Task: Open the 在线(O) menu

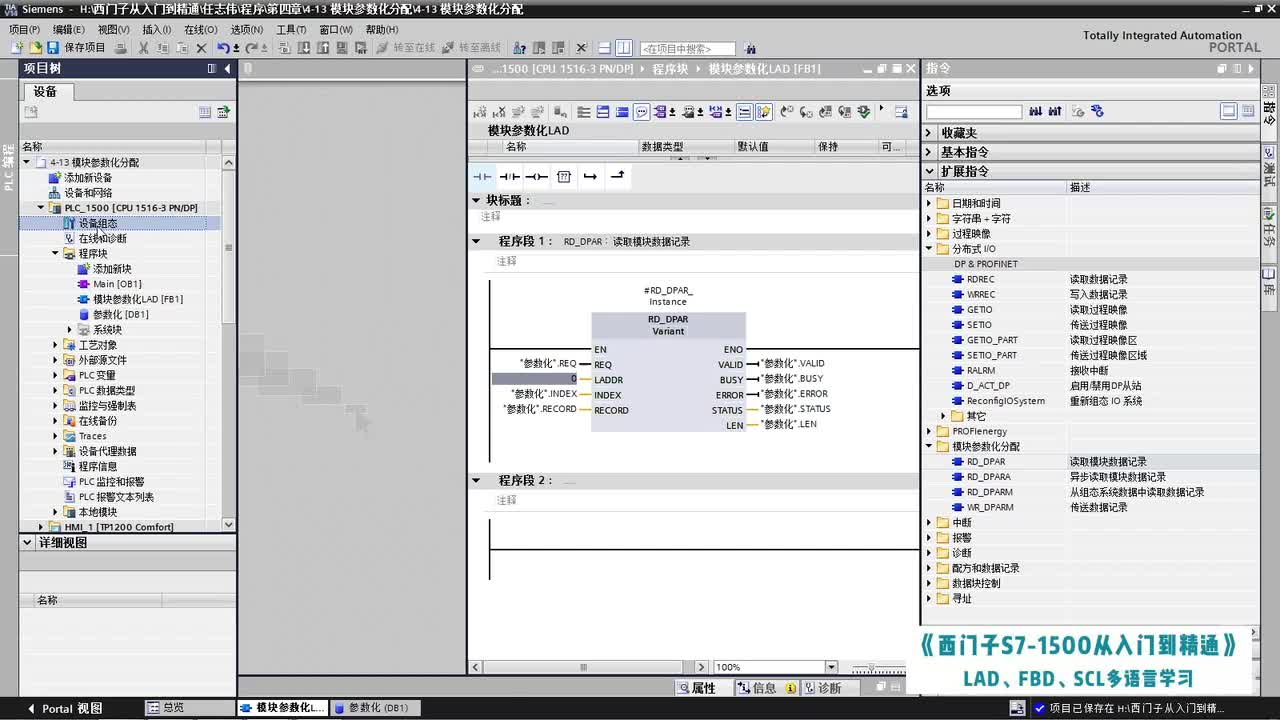Action: click(x=201, y=30)
